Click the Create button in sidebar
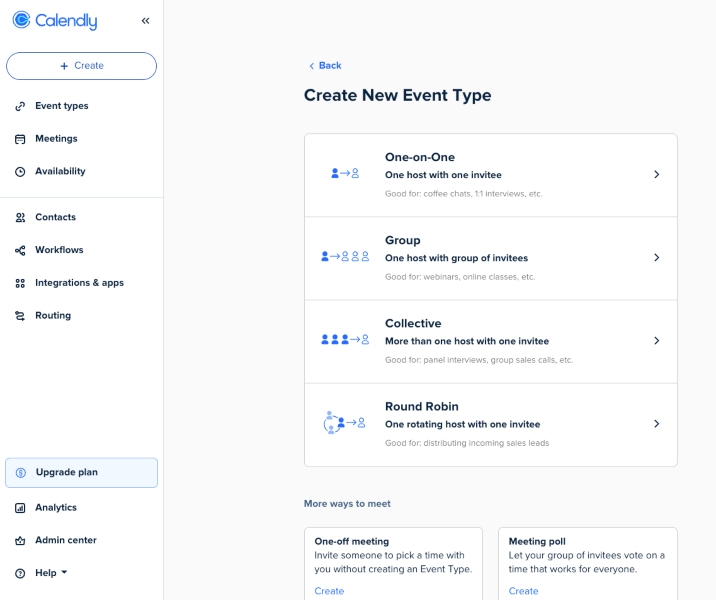The height and width of the screenshot is (600, 716). (81, 66)
